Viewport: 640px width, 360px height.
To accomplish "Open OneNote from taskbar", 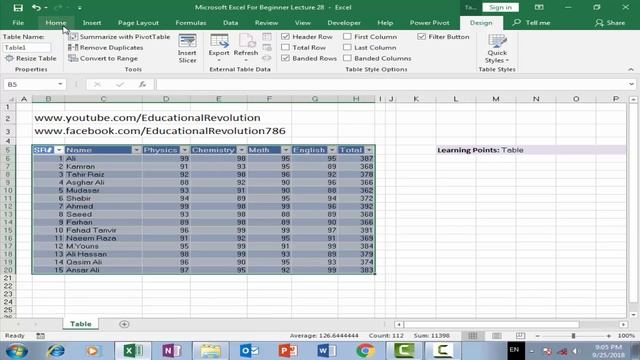I will (x=171, y=351).
